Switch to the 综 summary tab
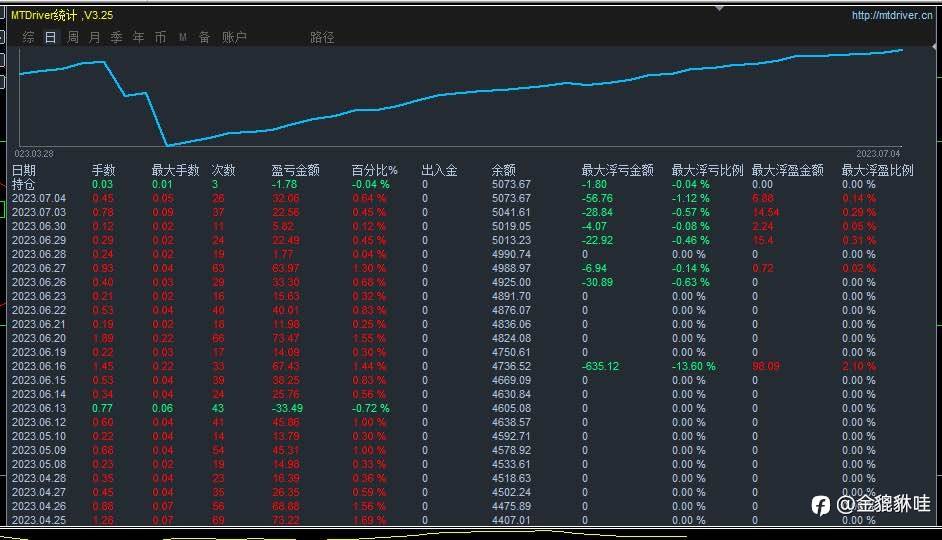The image size is (942, 540). 28,37
